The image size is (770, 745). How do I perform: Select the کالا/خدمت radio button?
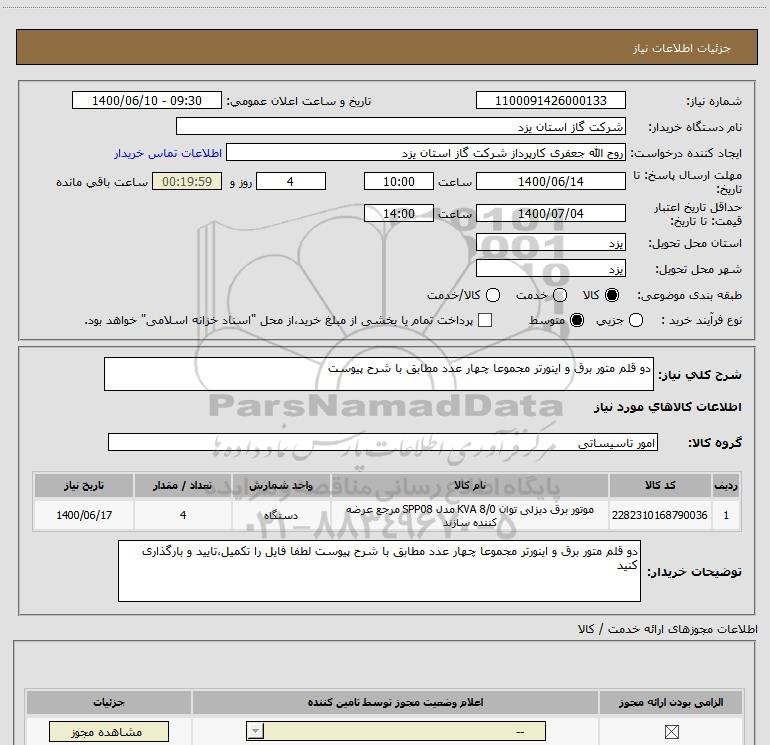tap(493, 295)
